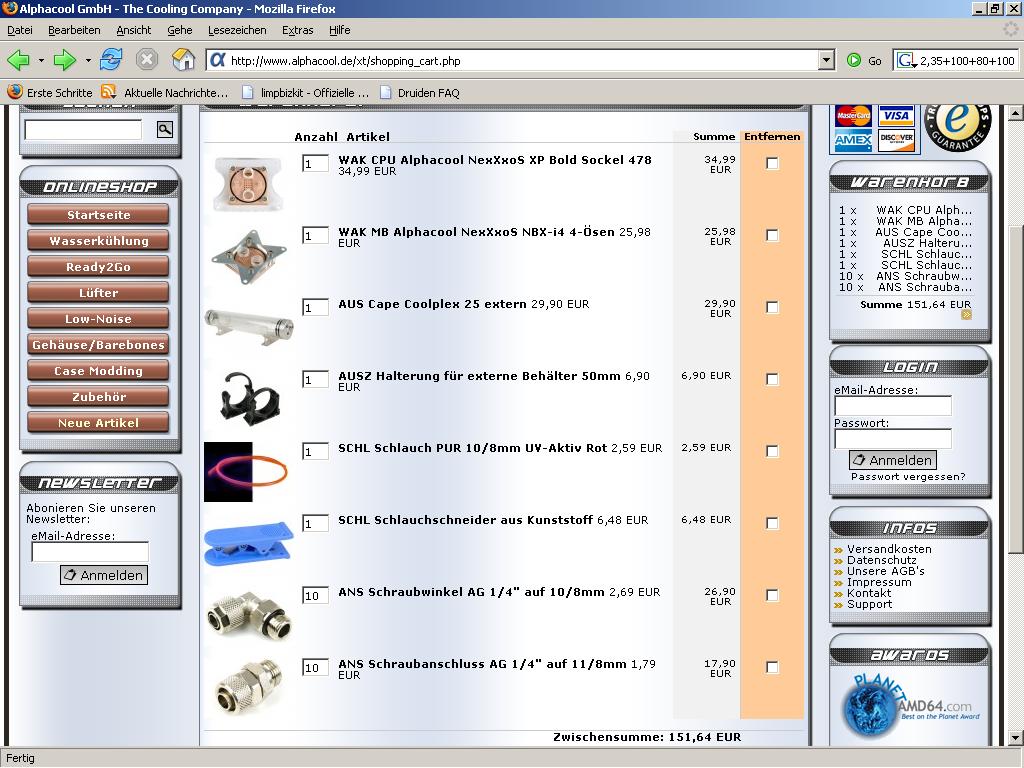Click the alpha site icon in address bar
This screenshot has width=1024, height=768.
pos(217,61)
